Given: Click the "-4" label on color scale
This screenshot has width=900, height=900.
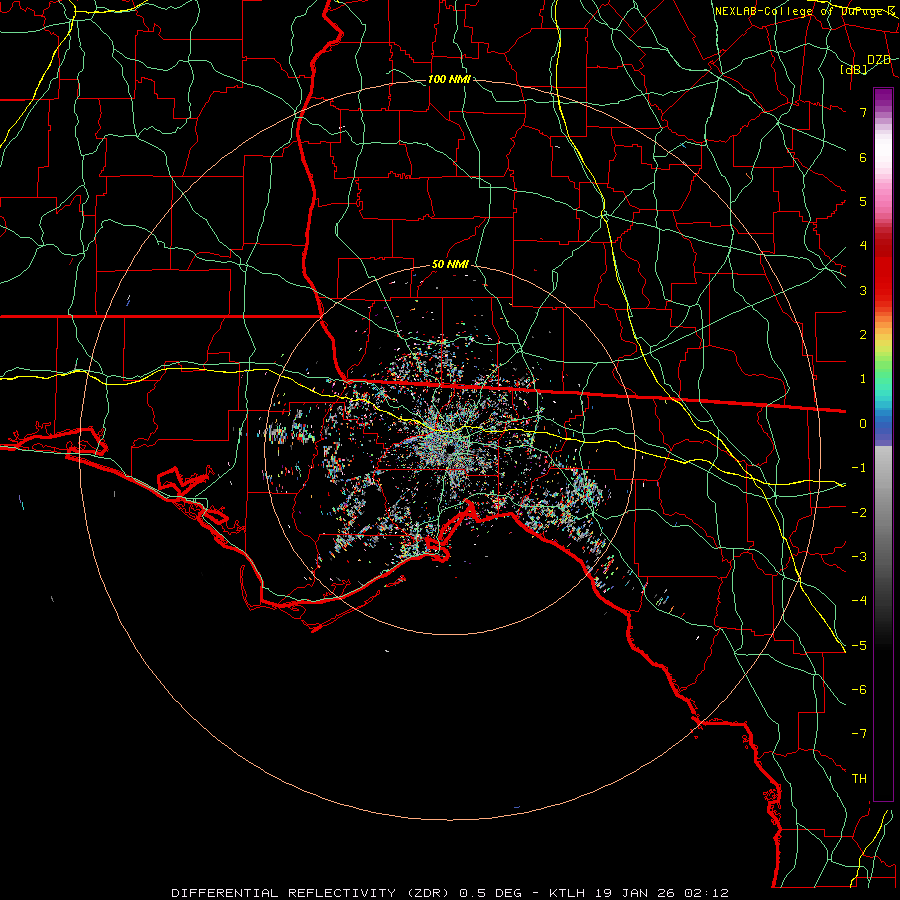Looking at the screenshot, I should (x=859, y=600).
